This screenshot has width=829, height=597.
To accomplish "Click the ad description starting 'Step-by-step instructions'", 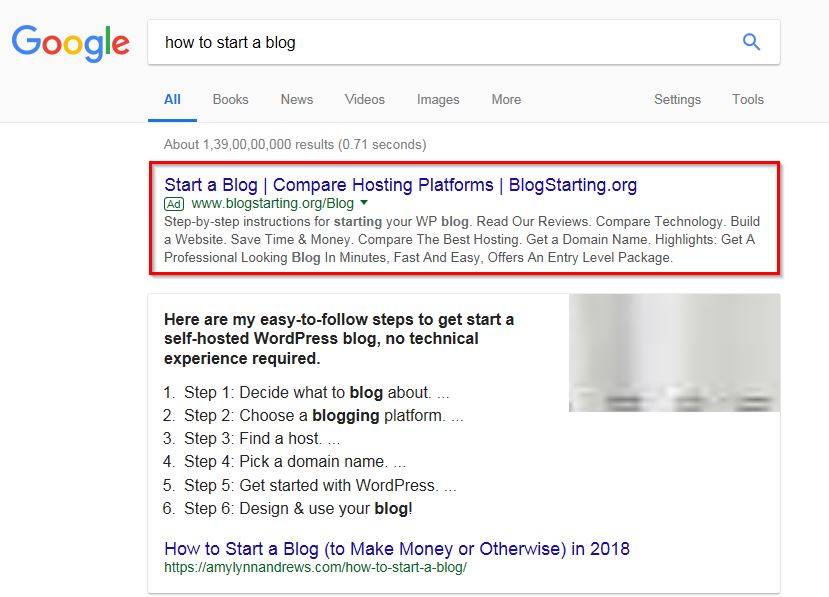I will 462,240.
